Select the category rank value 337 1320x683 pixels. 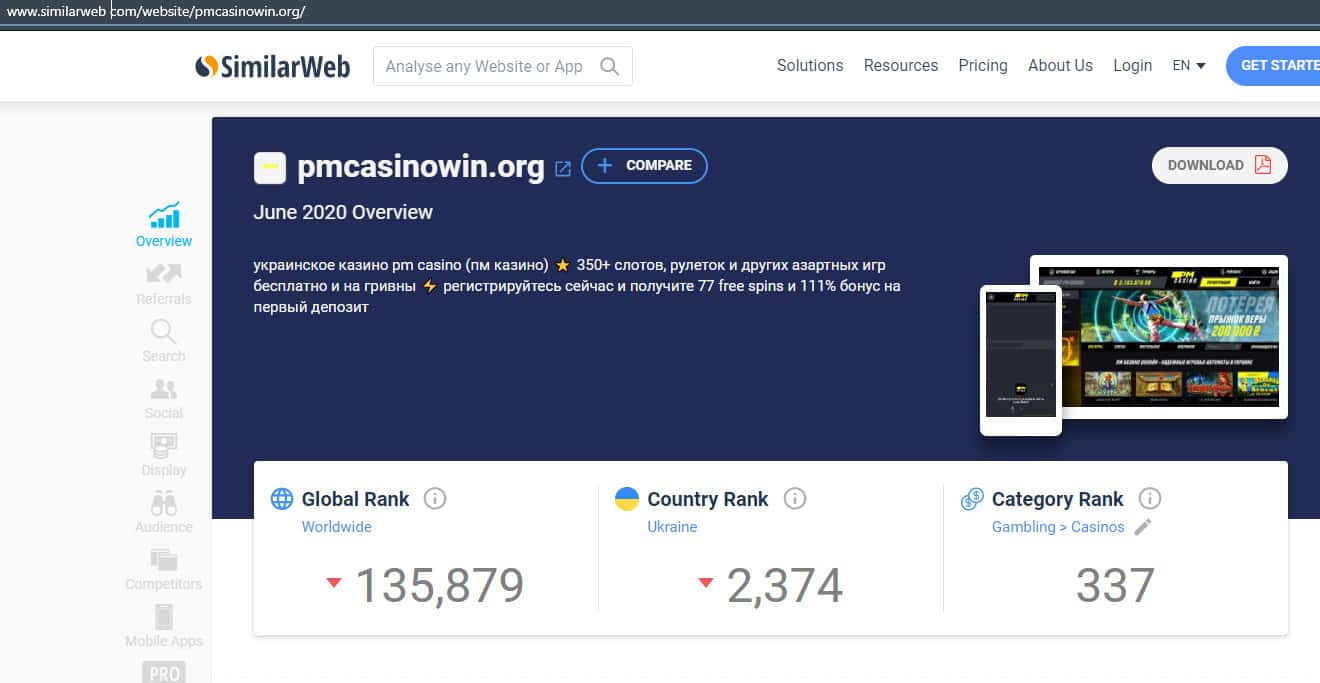(1115, 585)
